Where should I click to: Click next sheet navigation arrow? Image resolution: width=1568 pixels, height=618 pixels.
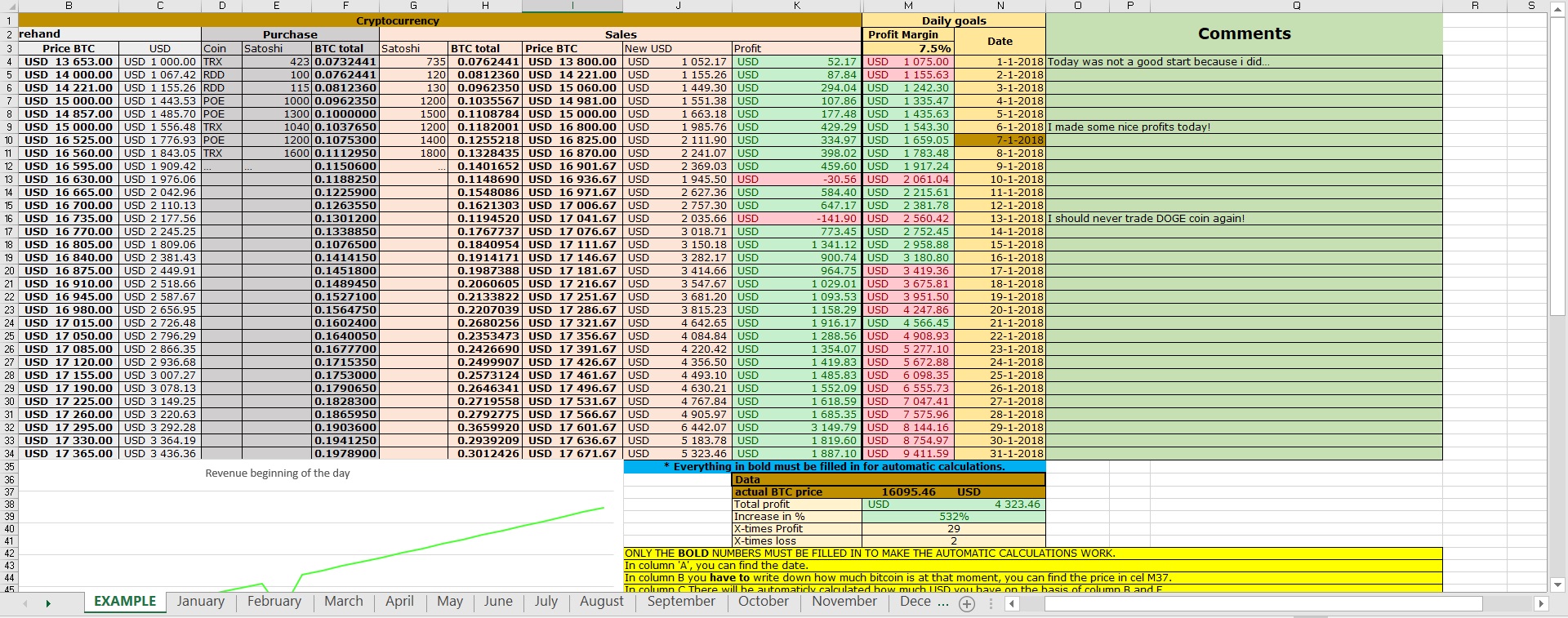click(48, 603)
